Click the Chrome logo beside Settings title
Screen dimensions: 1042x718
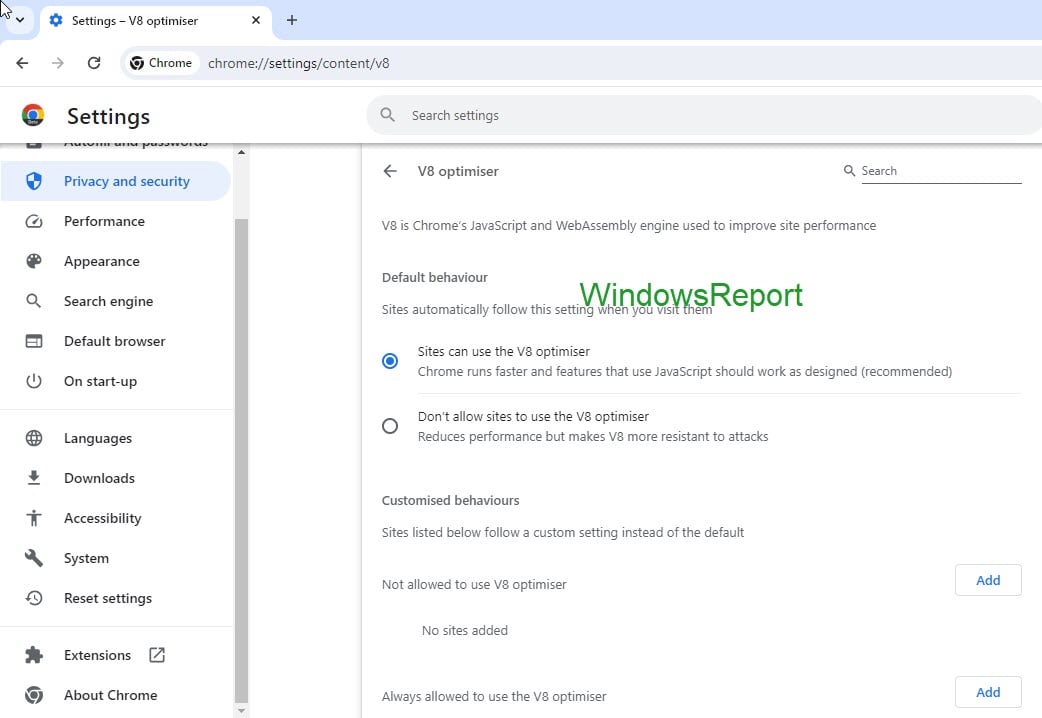point(33,115)
